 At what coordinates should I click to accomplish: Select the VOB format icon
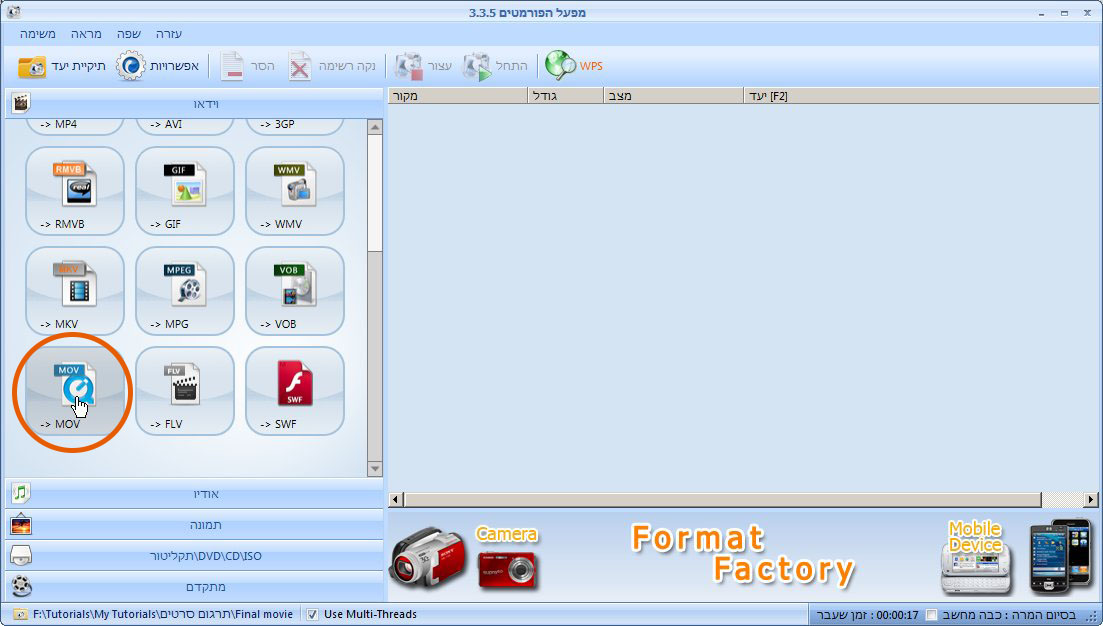(x=295, y=290)
